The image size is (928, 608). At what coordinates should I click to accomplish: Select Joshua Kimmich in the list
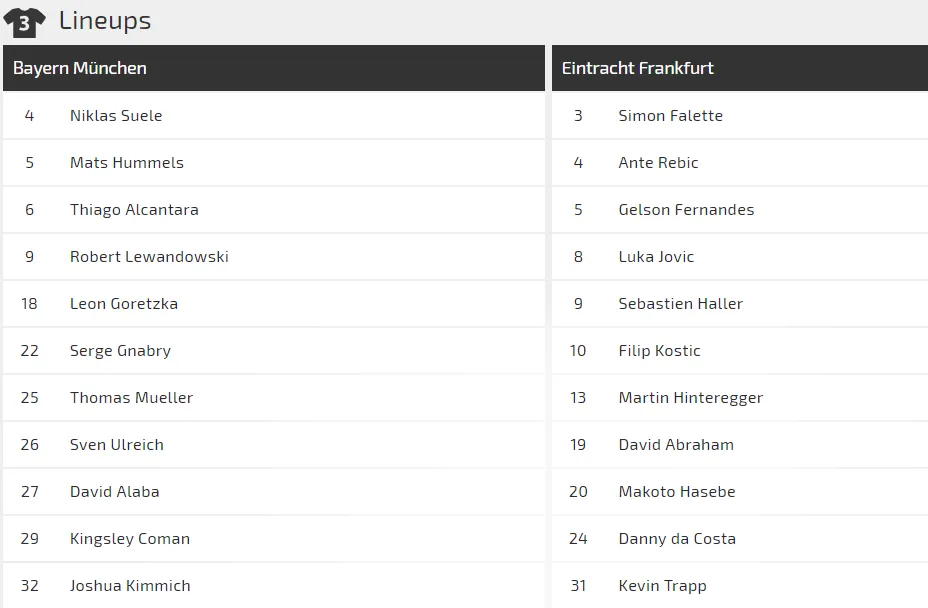(x=130, y=586)
